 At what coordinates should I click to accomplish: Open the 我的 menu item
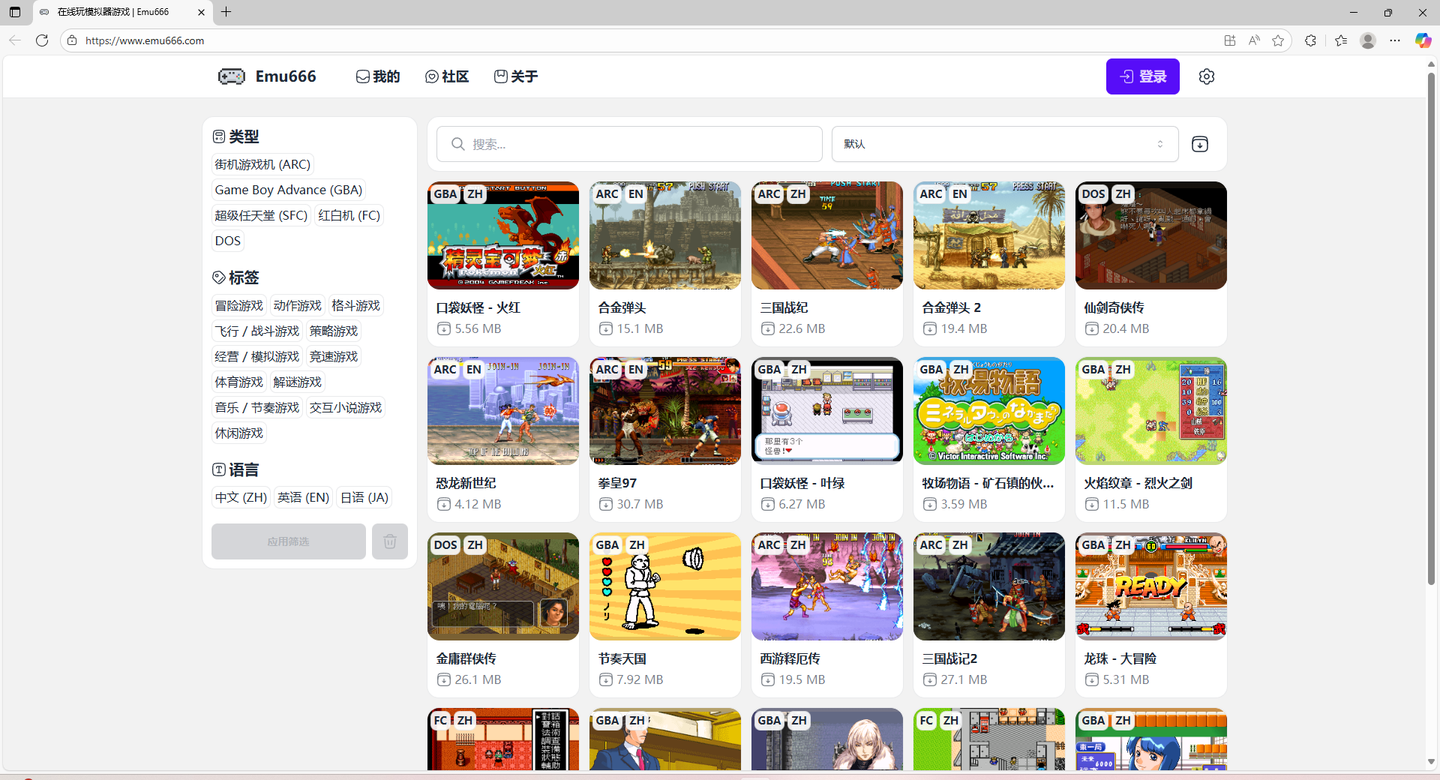pos(378,77)
